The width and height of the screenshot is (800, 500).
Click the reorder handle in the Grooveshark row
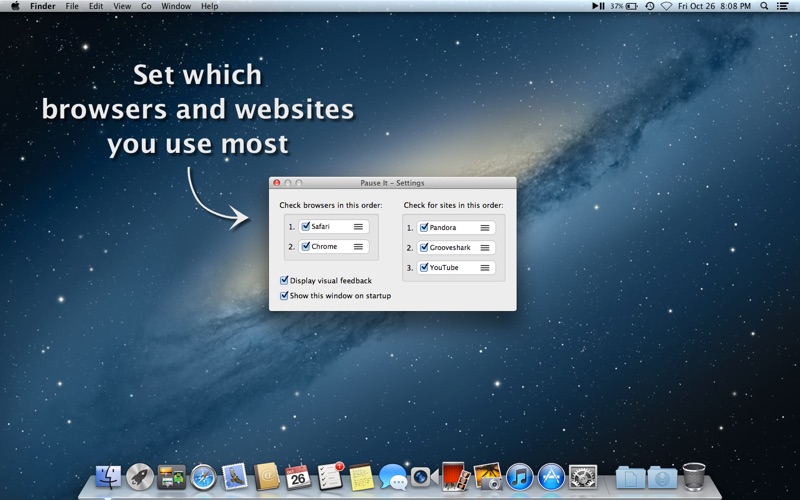485,248
